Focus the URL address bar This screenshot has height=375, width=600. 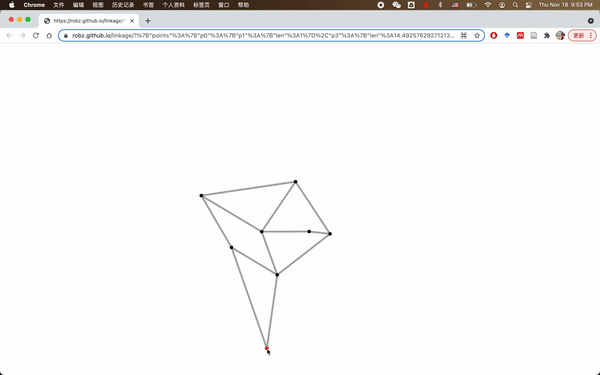click(x=263, y=36)
